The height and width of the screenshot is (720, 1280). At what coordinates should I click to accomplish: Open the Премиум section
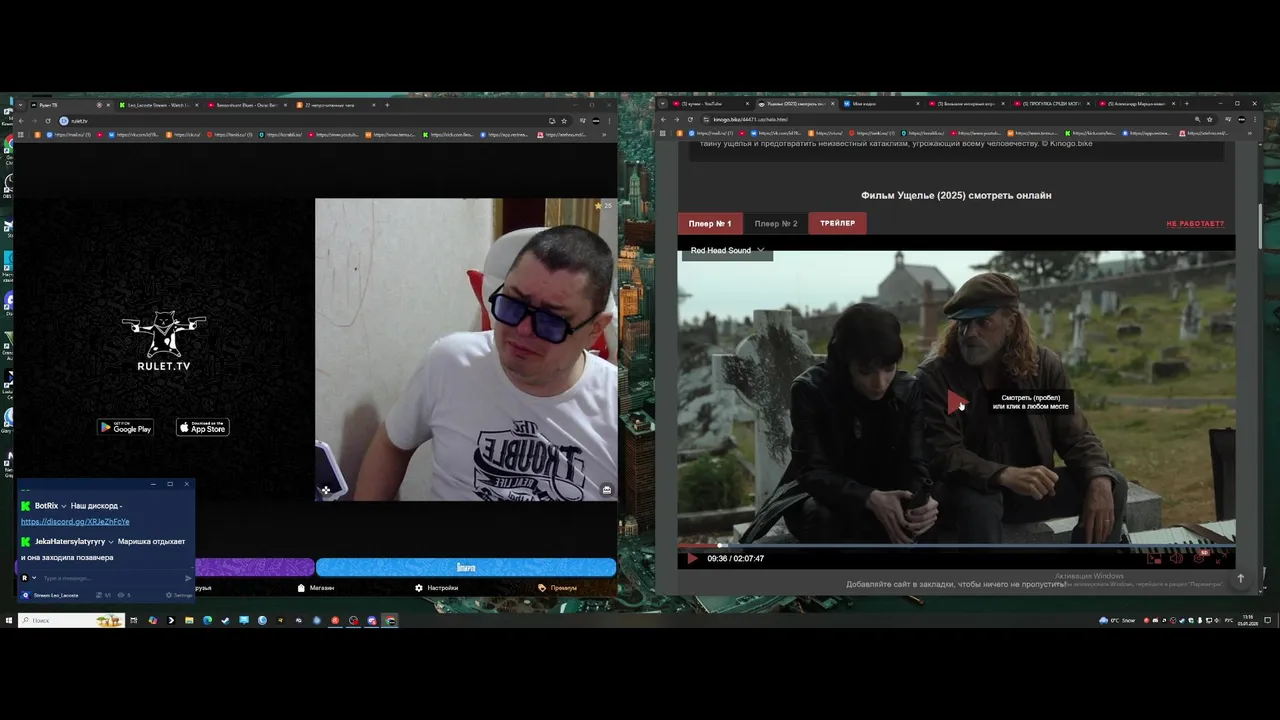[558, 588]
